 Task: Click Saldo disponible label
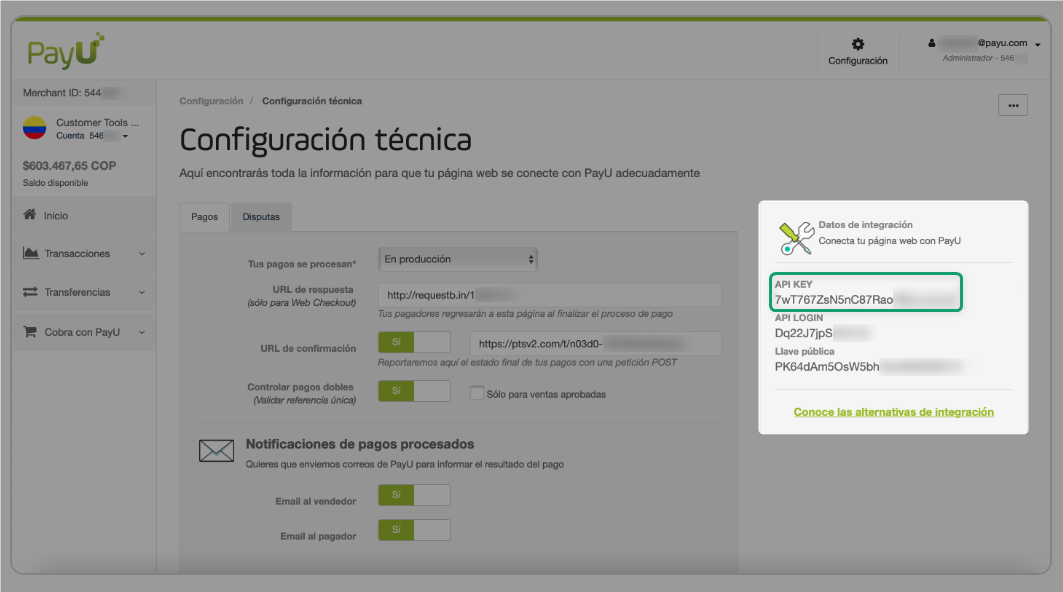[x=56, y=183]
